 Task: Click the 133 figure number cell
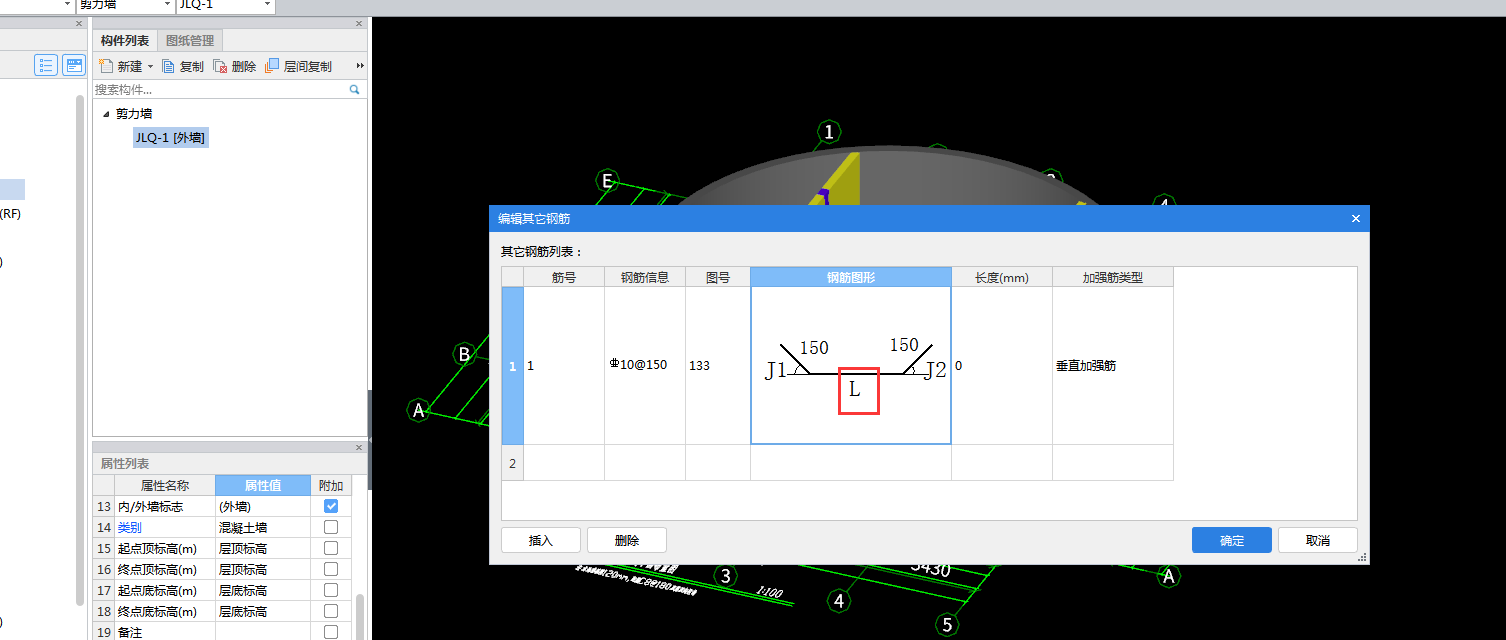[718, 365]
